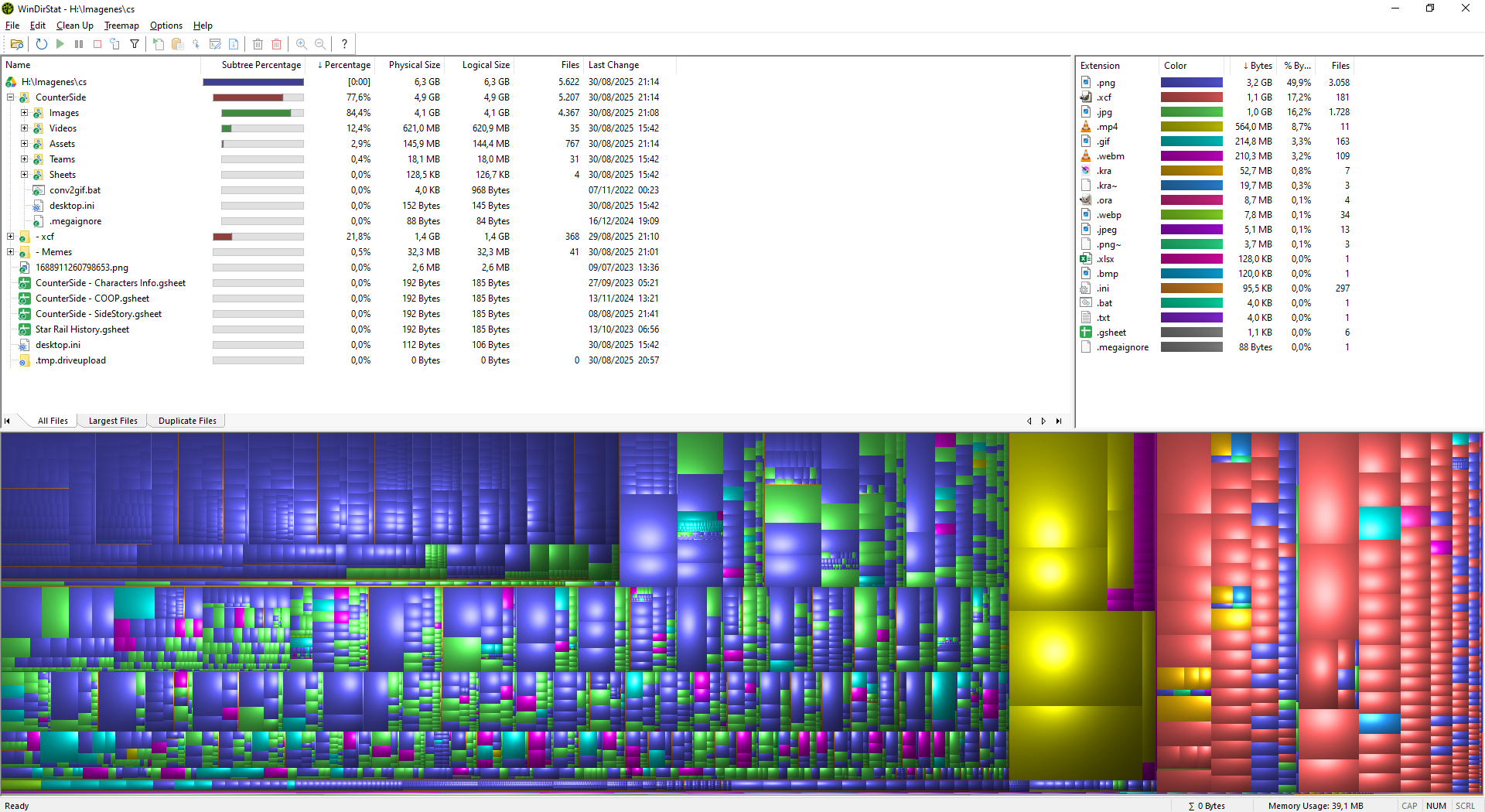This screenshot has width=1485, height=812.
Task: Expand the Videos folder
Action: [25, 128]
